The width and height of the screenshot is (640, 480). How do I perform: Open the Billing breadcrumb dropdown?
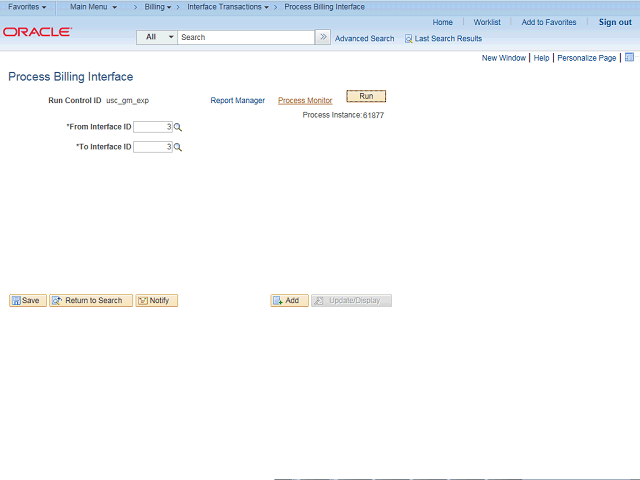[158, 7]
